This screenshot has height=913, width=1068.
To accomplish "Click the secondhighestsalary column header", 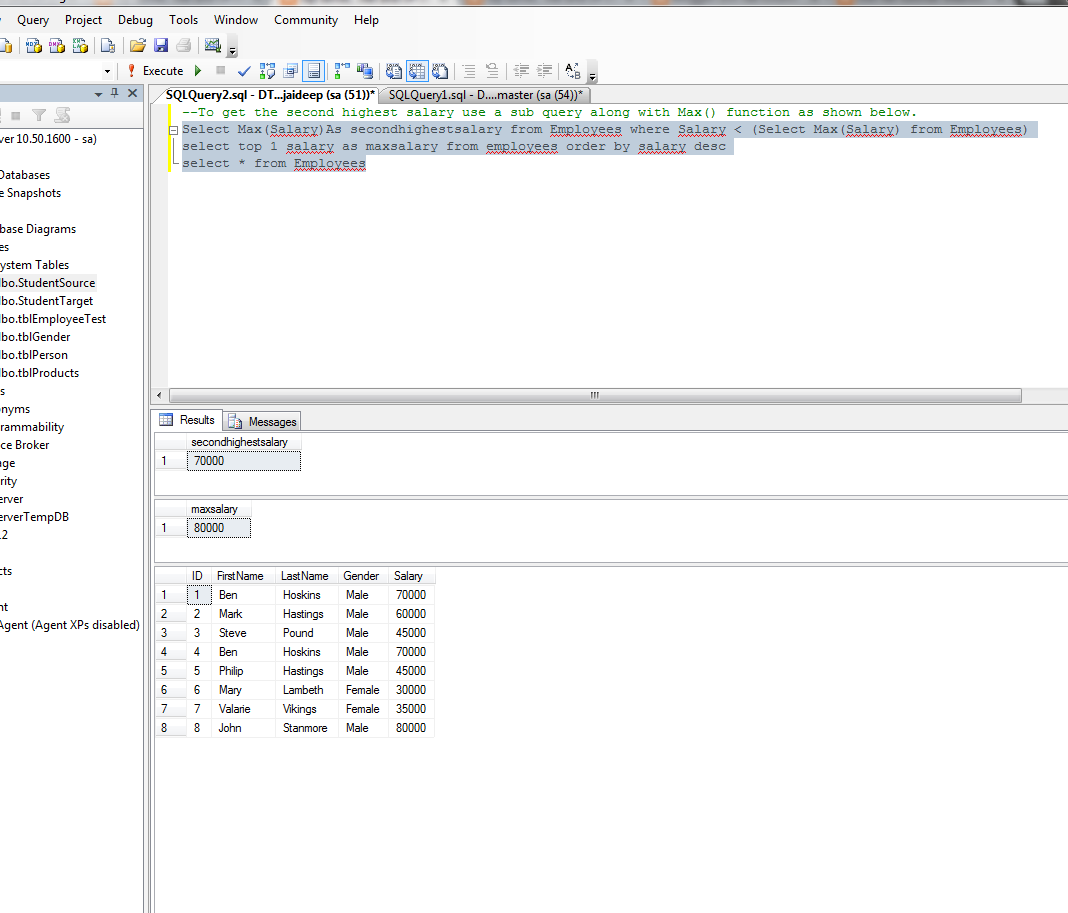I will click(x=244, y=442).
